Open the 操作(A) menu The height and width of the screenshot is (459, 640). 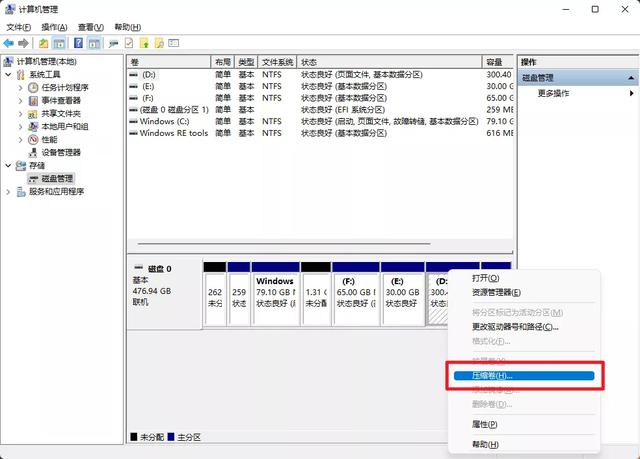coord(54,27)
